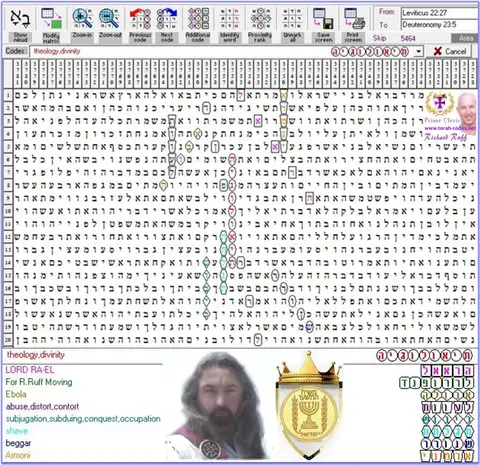Screen dimensions: 480x465
Task: Click the Skip value 5464
Action: [x=408, y=38]
